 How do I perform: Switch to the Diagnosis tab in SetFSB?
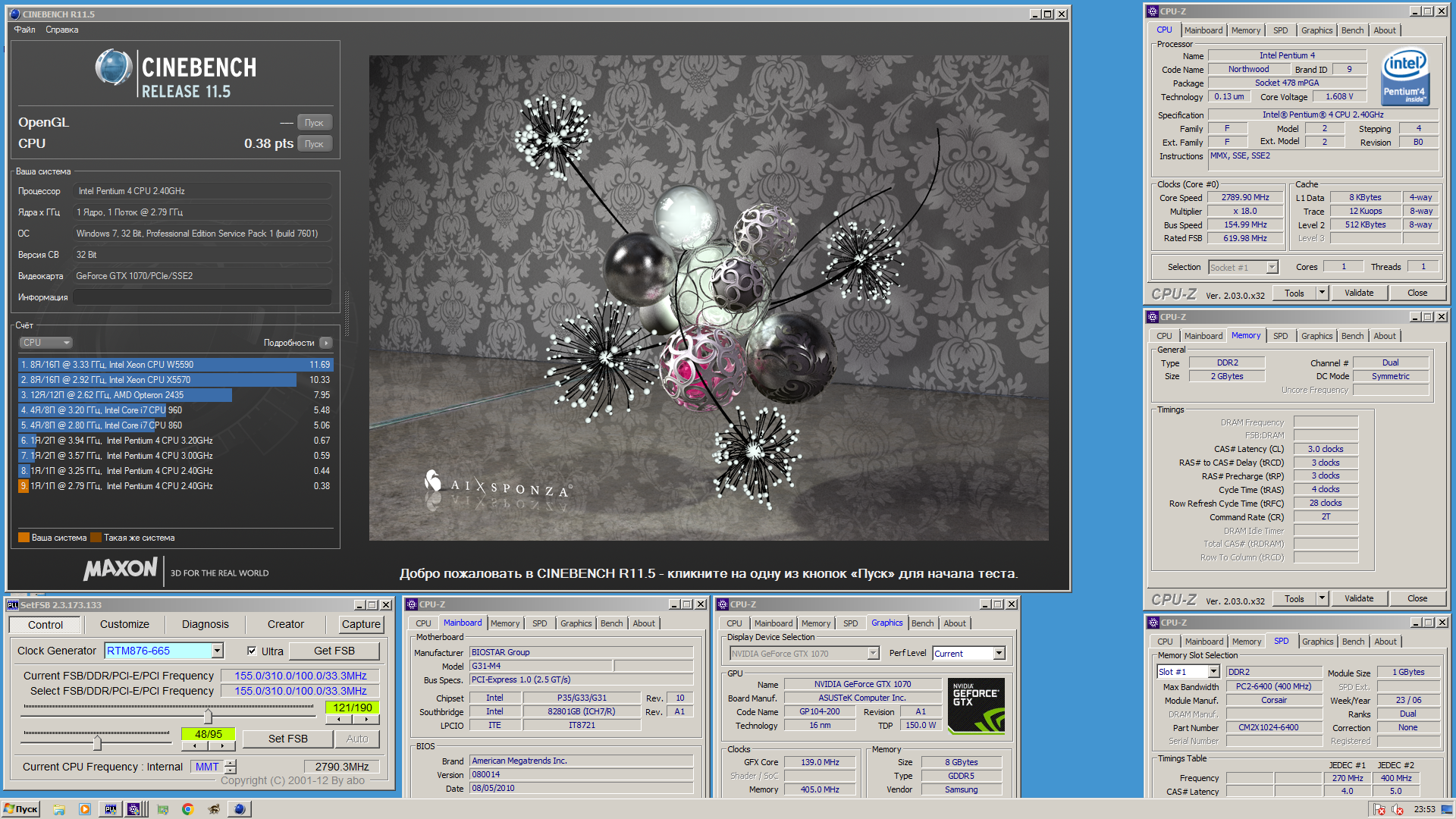point(205,624)
